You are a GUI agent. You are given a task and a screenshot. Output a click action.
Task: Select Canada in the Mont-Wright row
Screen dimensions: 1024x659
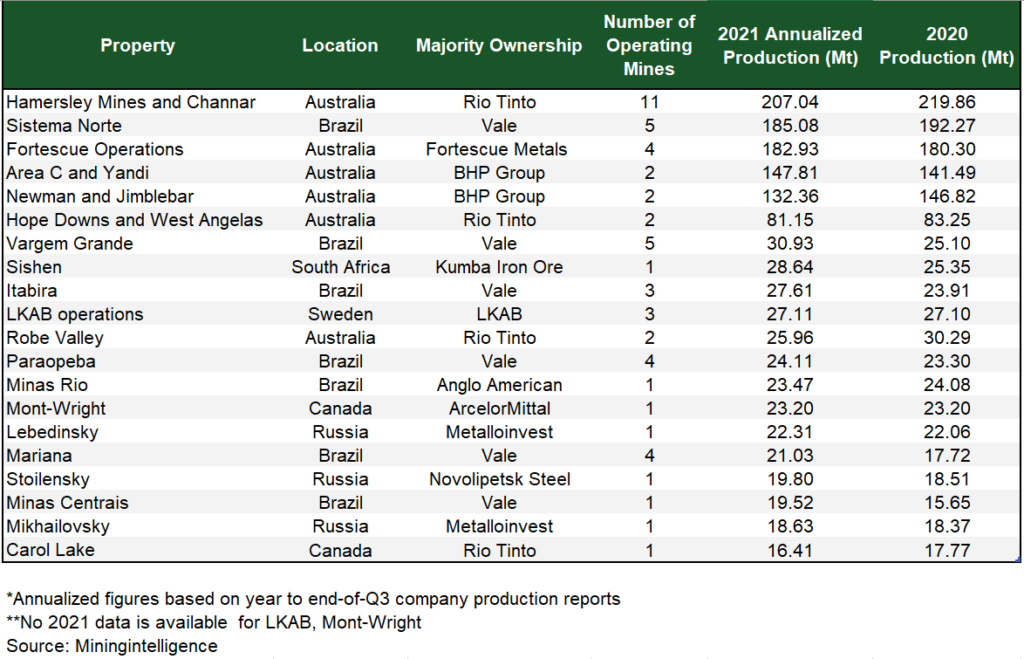(x=340, y=408)
